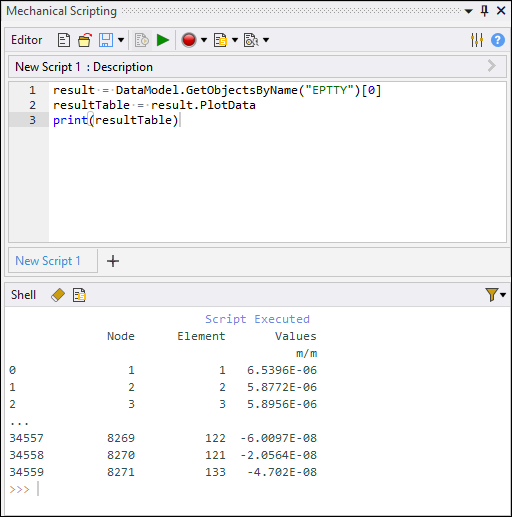Open the shell filter dropdown
The height and width of the screenshot is (517, 512).
click(496, 295)
